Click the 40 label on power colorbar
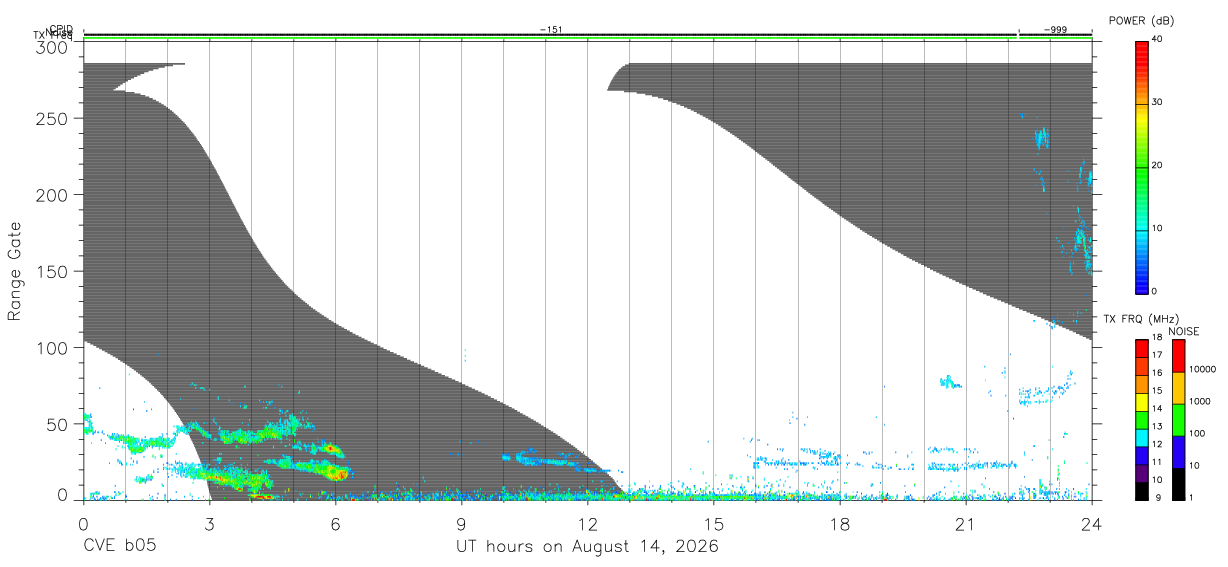 1158,39
